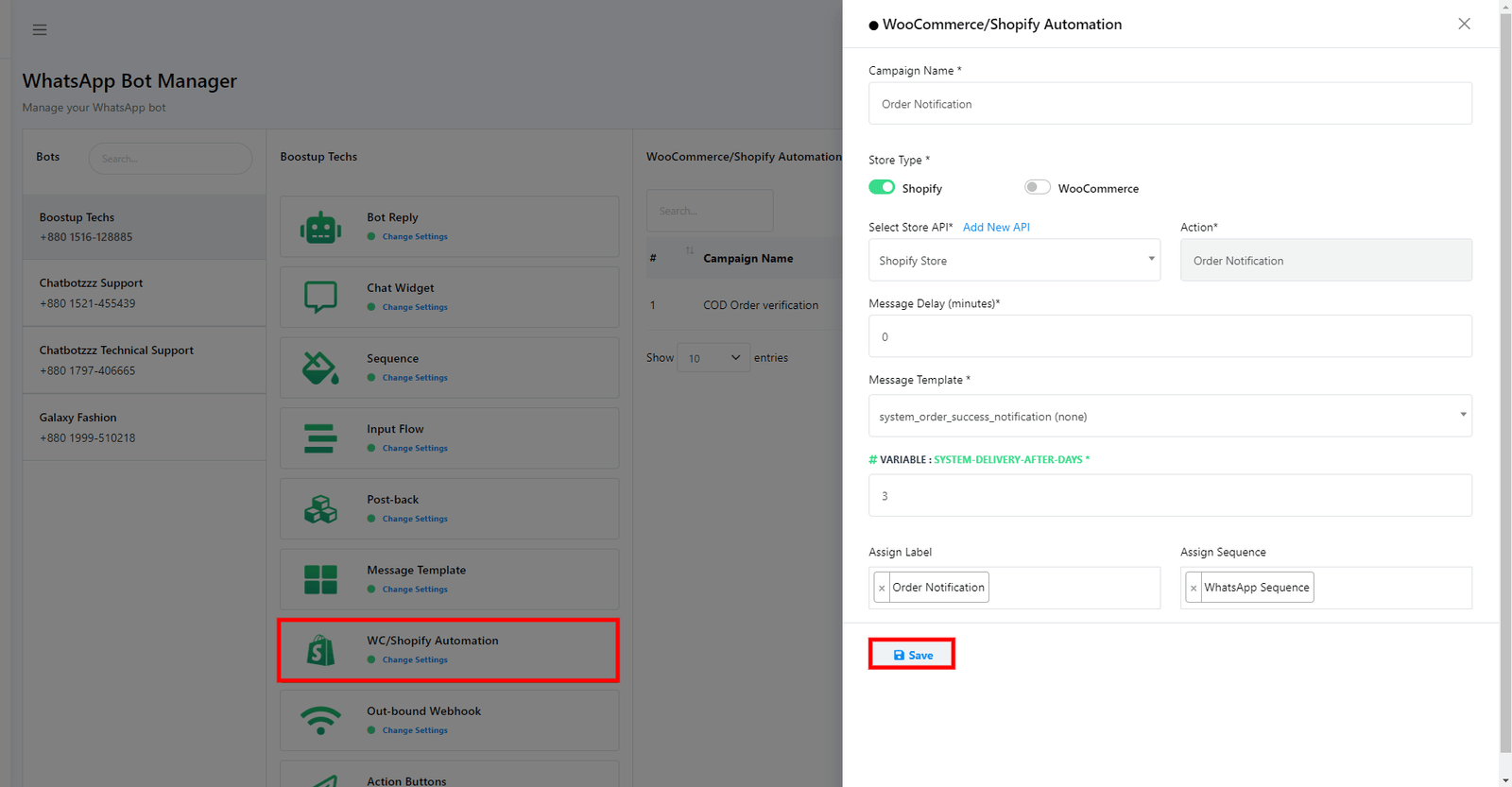Click the Sequence paint bucket icon
Image resolution: width=1512 pixels, height=787 pixels.
pyautogui.click(x=320, y=368)
